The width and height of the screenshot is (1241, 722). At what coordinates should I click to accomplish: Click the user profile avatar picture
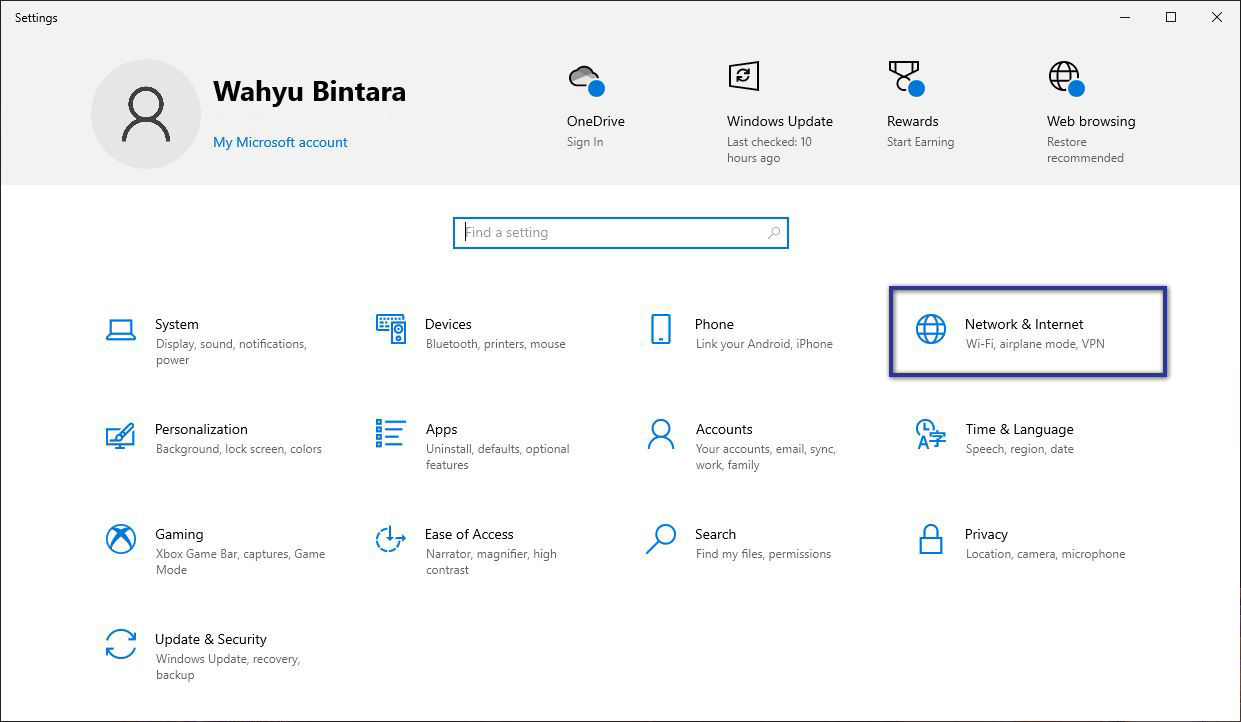[x=146, y=114]
